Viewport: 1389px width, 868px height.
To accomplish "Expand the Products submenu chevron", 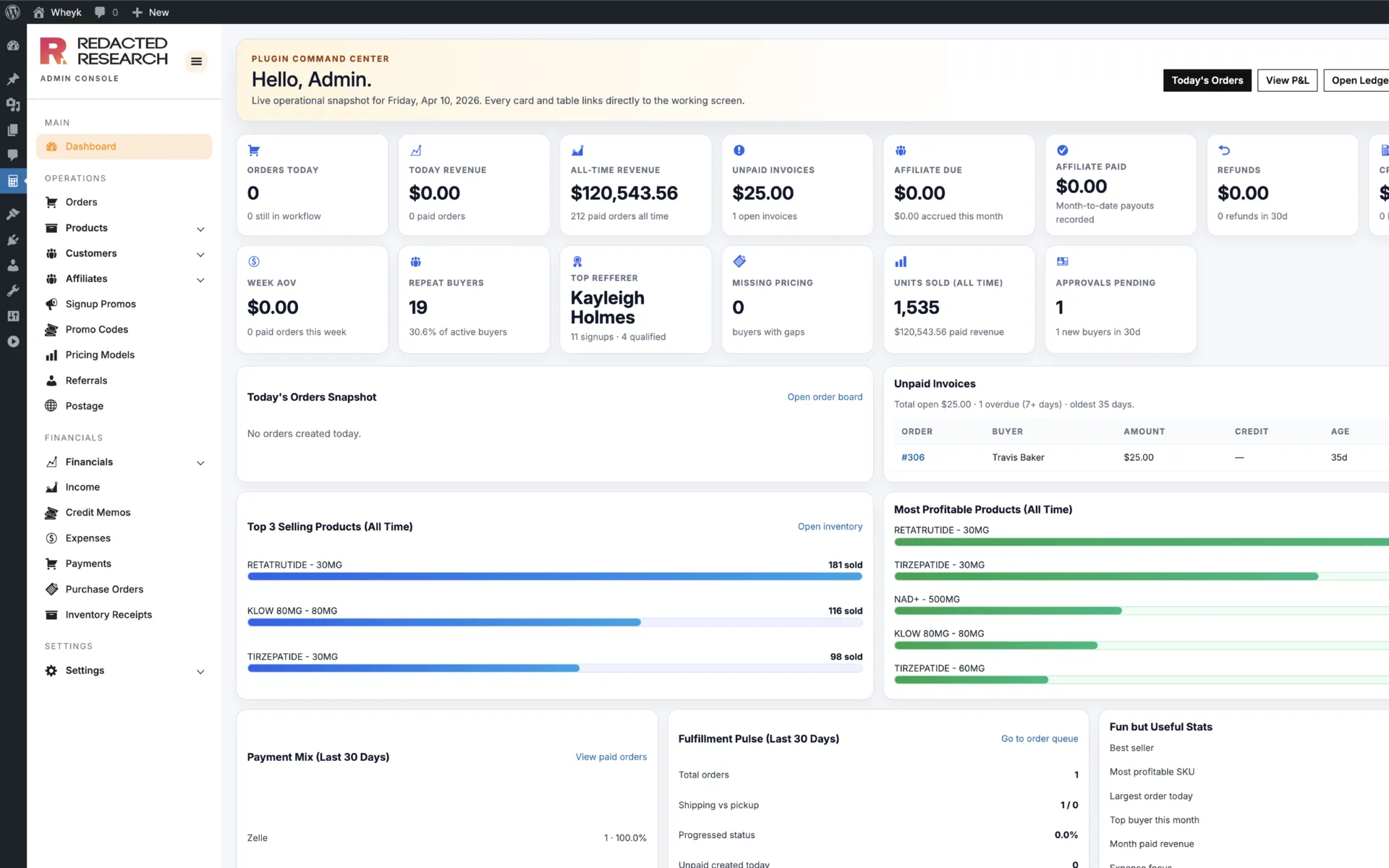I will coord(200,229).
